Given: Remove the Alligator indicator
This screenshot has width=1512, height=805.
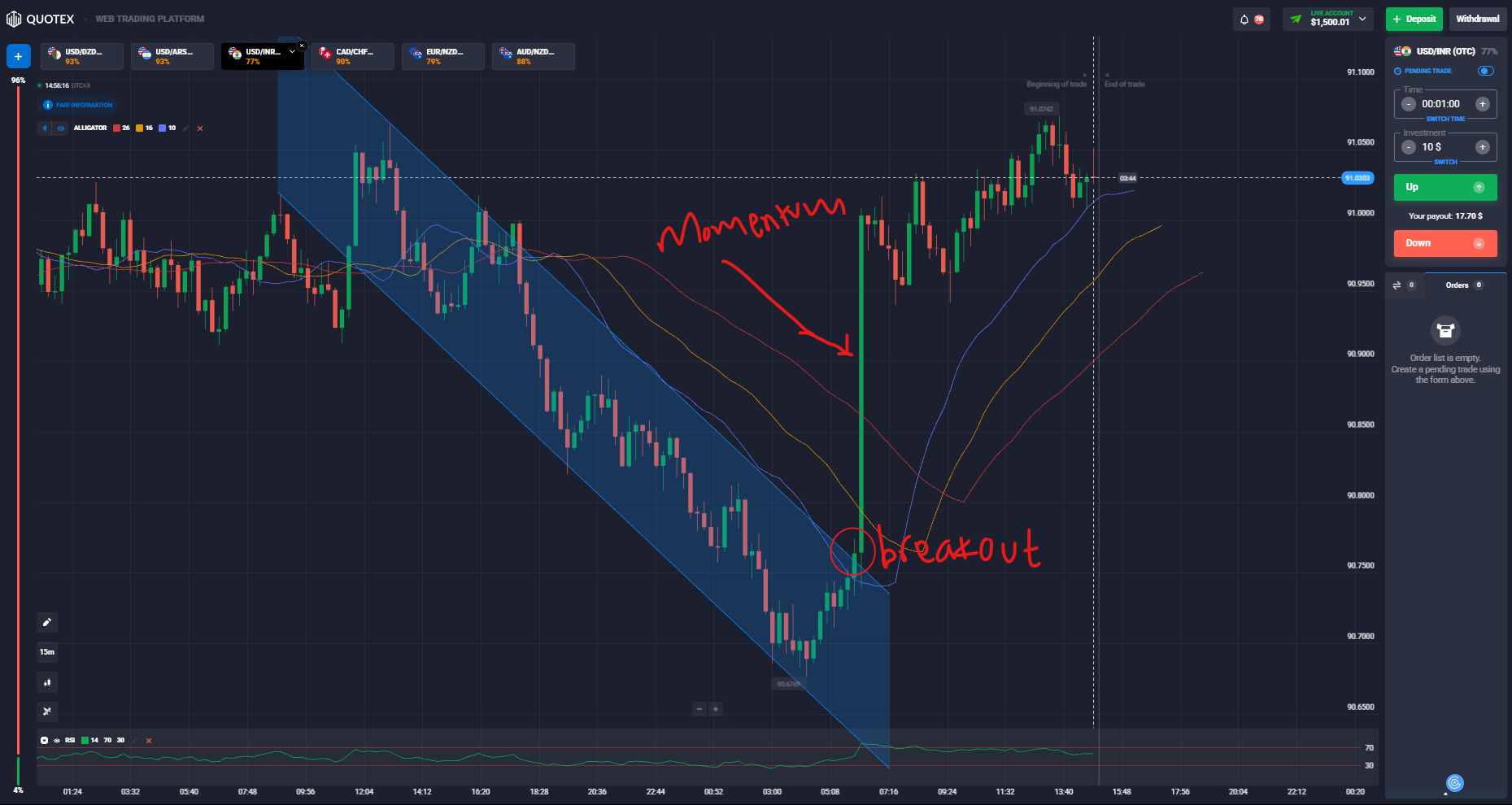Looking at the screenshot, I should 200,128.
